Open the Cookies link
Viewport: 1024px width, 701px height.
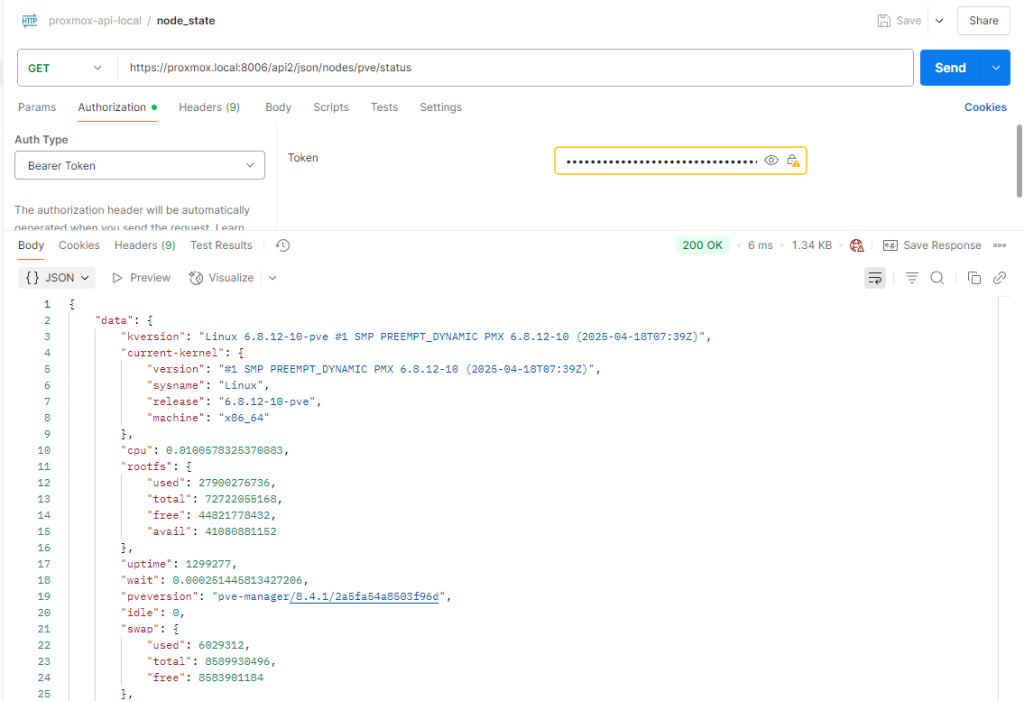pyautogui.click(x=985, y=107)
